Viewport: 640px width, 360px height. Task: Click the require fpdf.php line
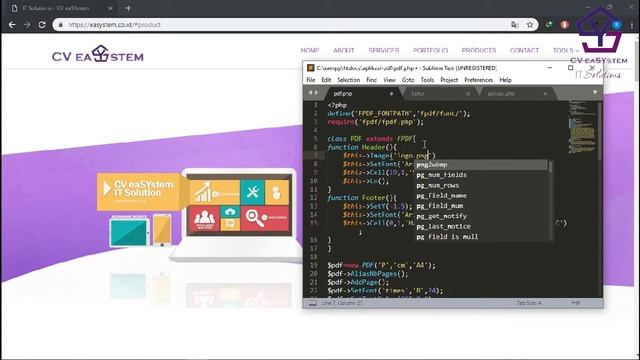[376, 122]
